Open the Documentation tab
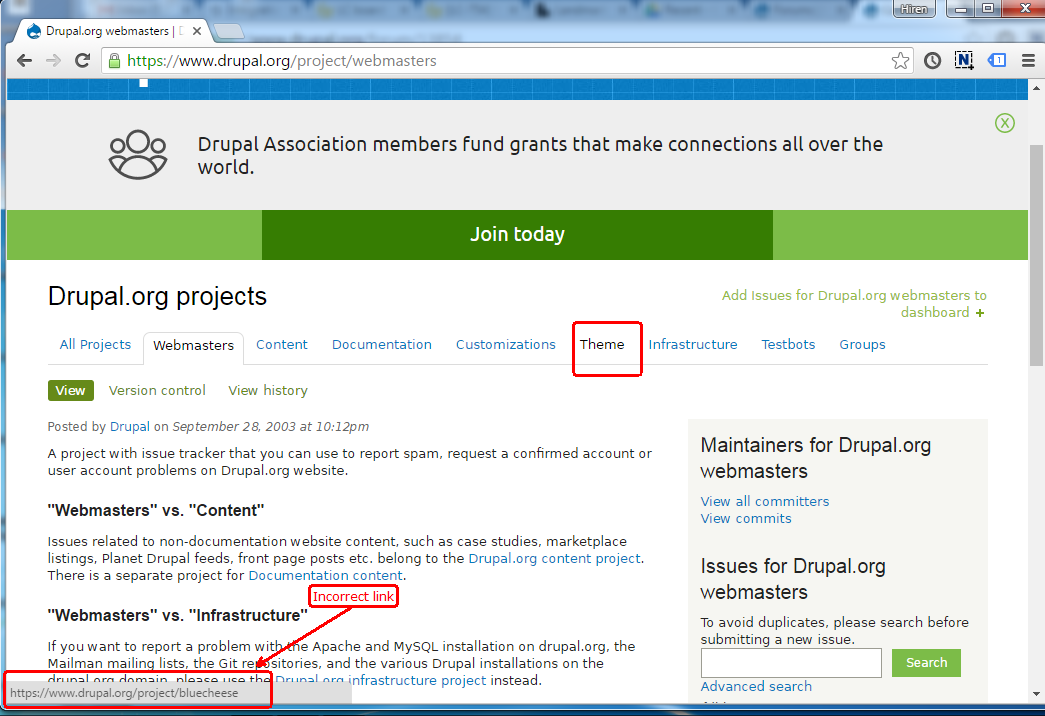Screen dimensions: 1045x716 click(x=382, y=345)
